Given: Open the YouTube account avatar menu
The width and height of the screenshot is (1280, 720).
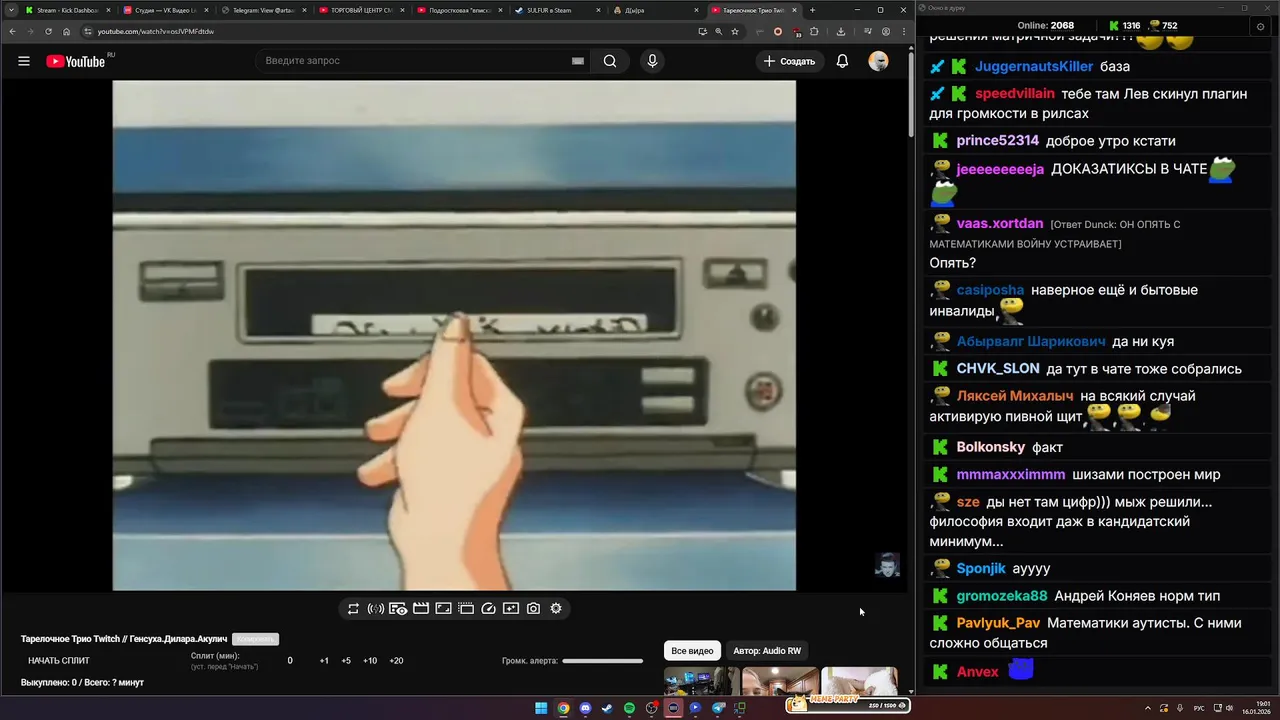Looking at the screenshot, I should 879,61.
